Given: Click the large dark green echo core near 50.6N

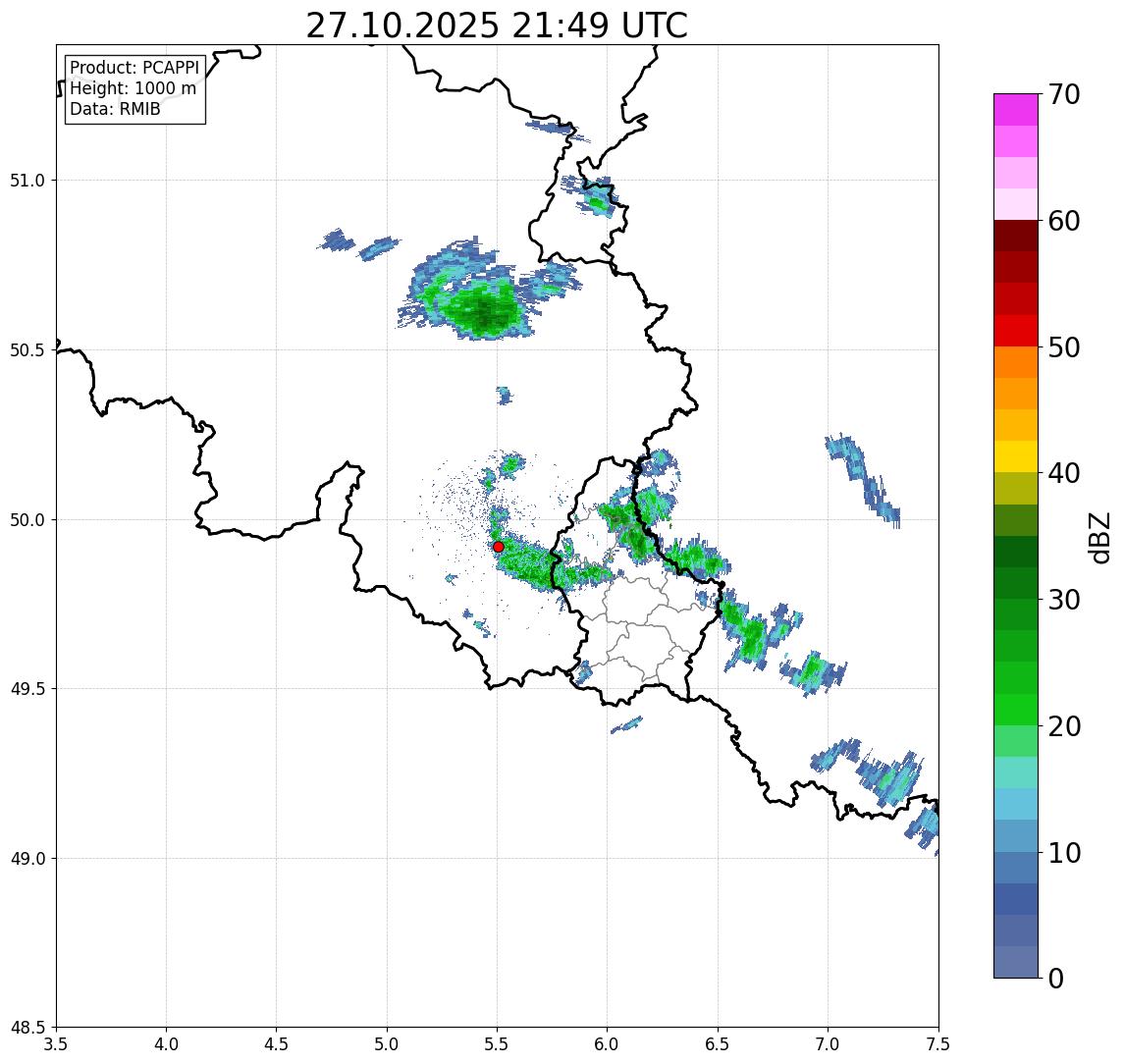Looking at the screenshot, I should click(484, 312).
